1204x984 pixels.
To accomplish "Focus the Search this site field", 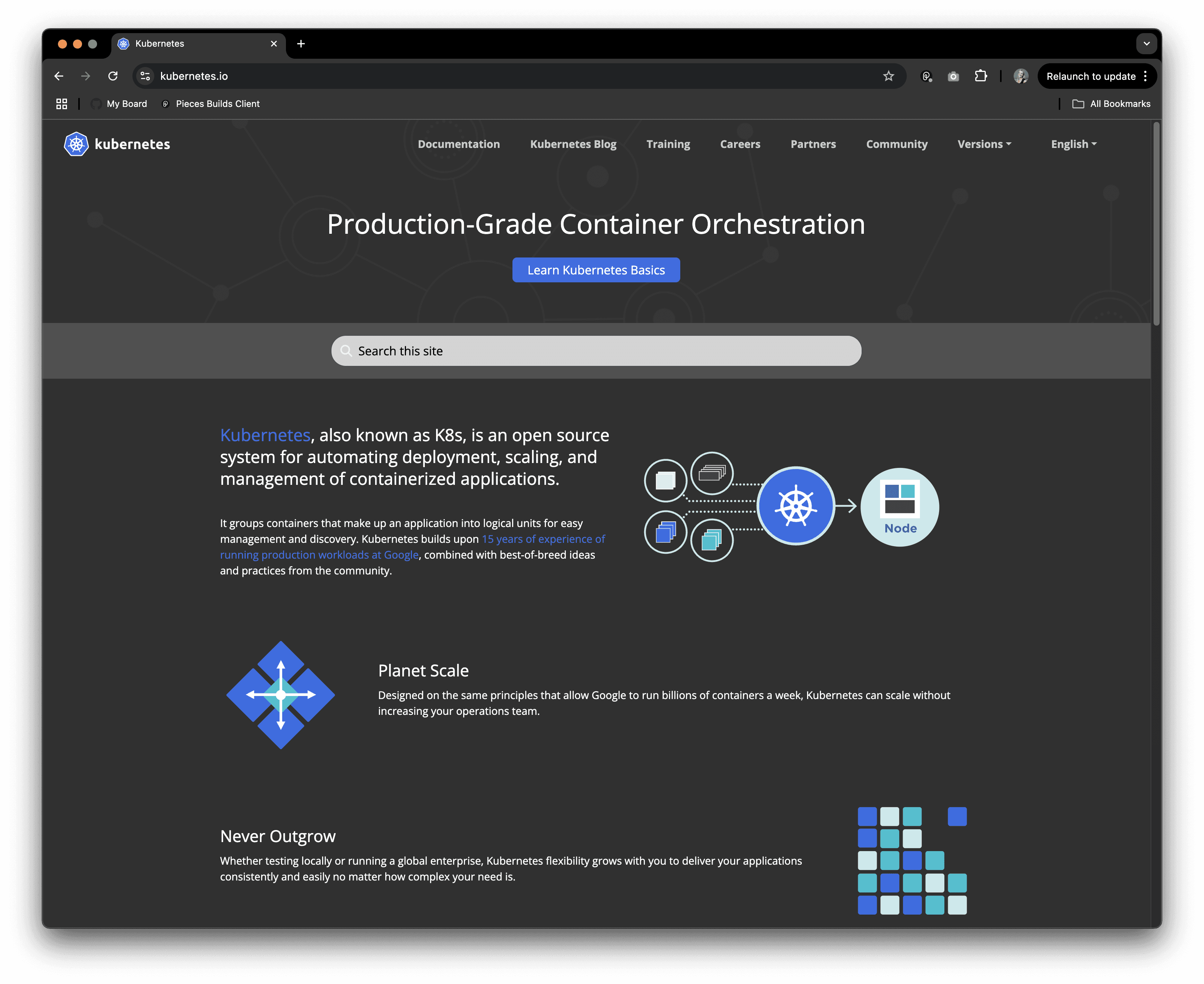I will coord(596,351).
